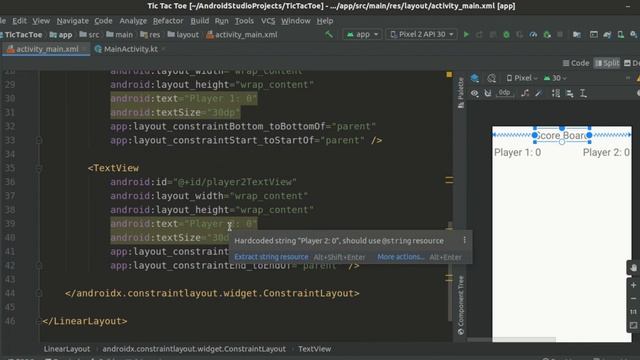Image resolution: width=640 pixels, height=360 pixels.
Task: Zoom out the preview with minus button
Action: [633, 298]
